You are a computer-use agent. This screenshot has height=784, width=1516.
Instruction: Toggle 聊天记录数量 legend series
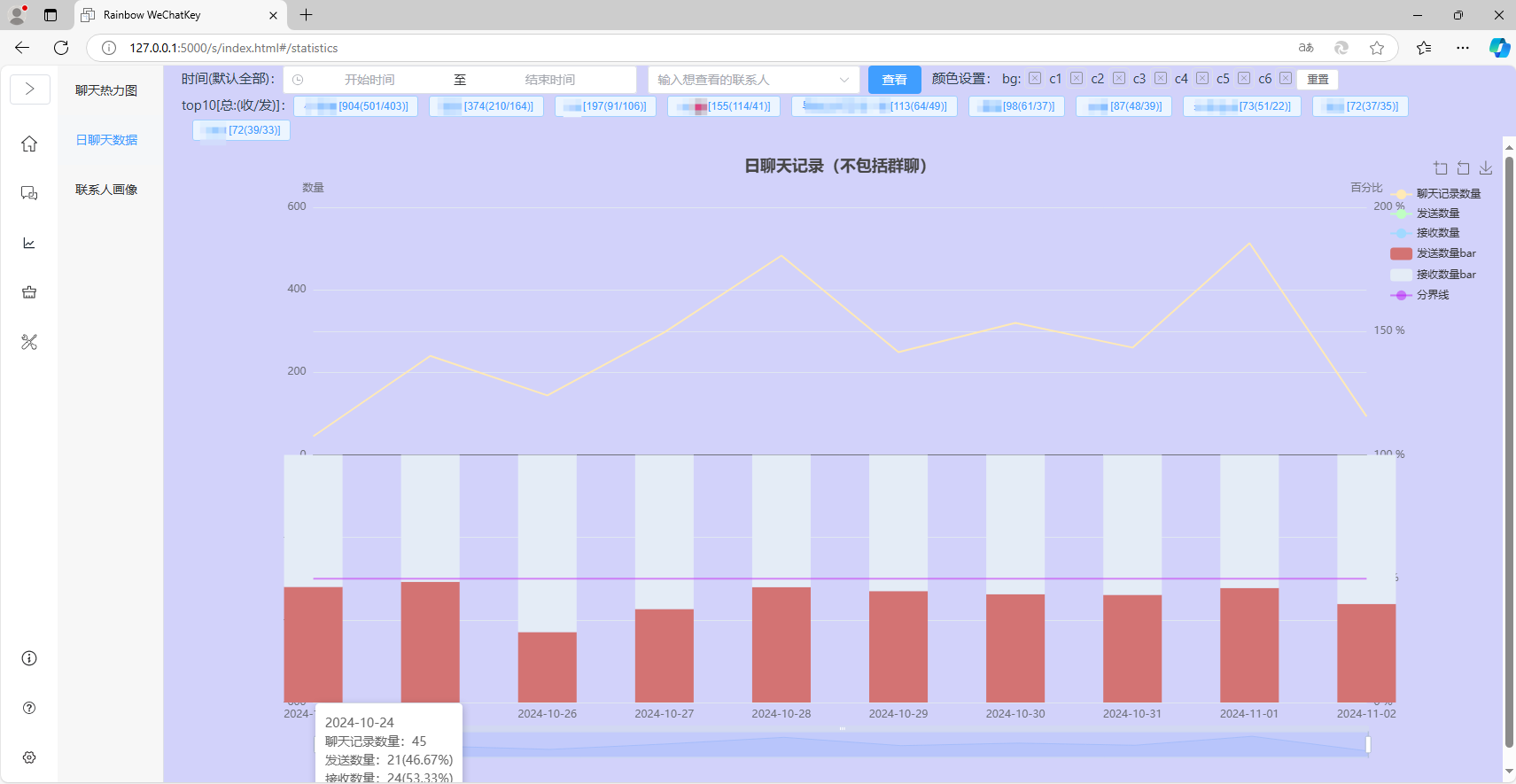click(x=1436, y=194)
